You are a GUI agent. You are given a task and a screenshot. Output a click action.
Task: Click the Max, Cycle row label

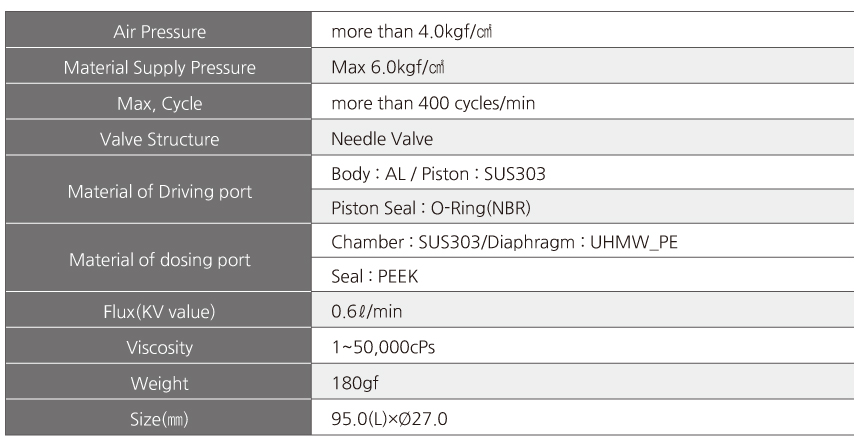coord(159,103)
